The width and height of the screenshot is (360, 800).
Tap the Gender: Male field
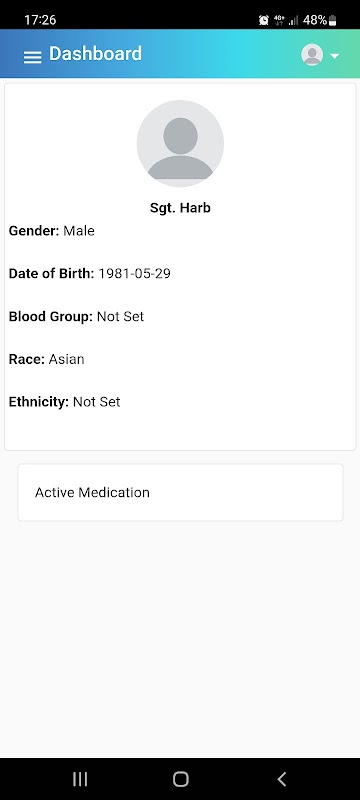coord(52,231)
